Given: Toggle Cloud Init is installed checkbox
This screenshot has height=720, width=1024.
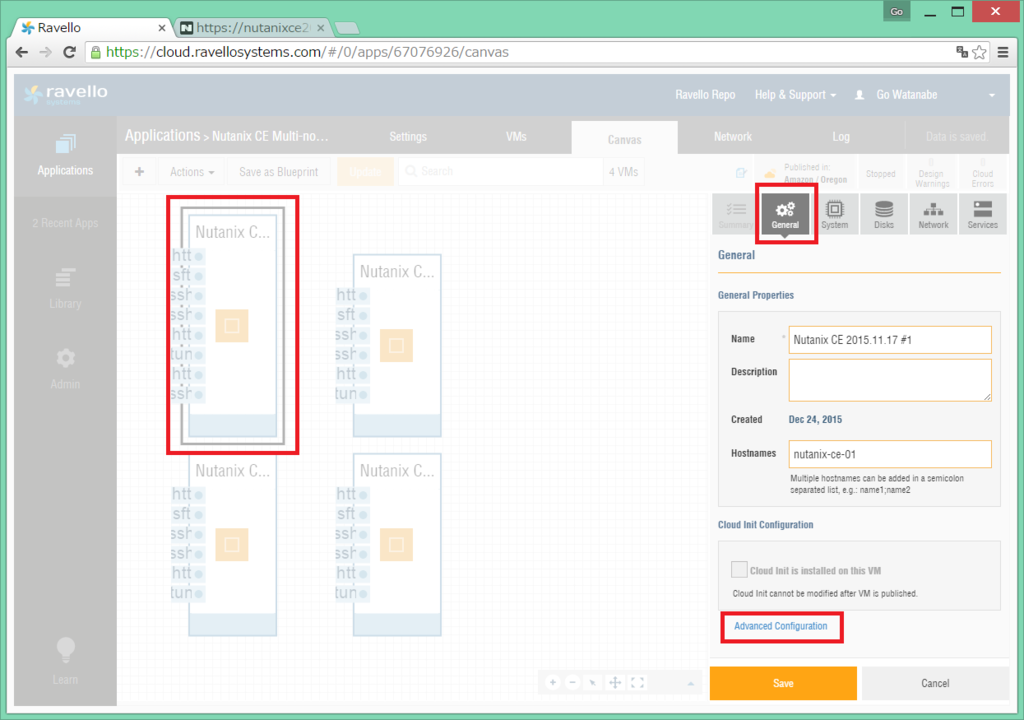Looking at the screenshot, I should [x=739, y=570].
